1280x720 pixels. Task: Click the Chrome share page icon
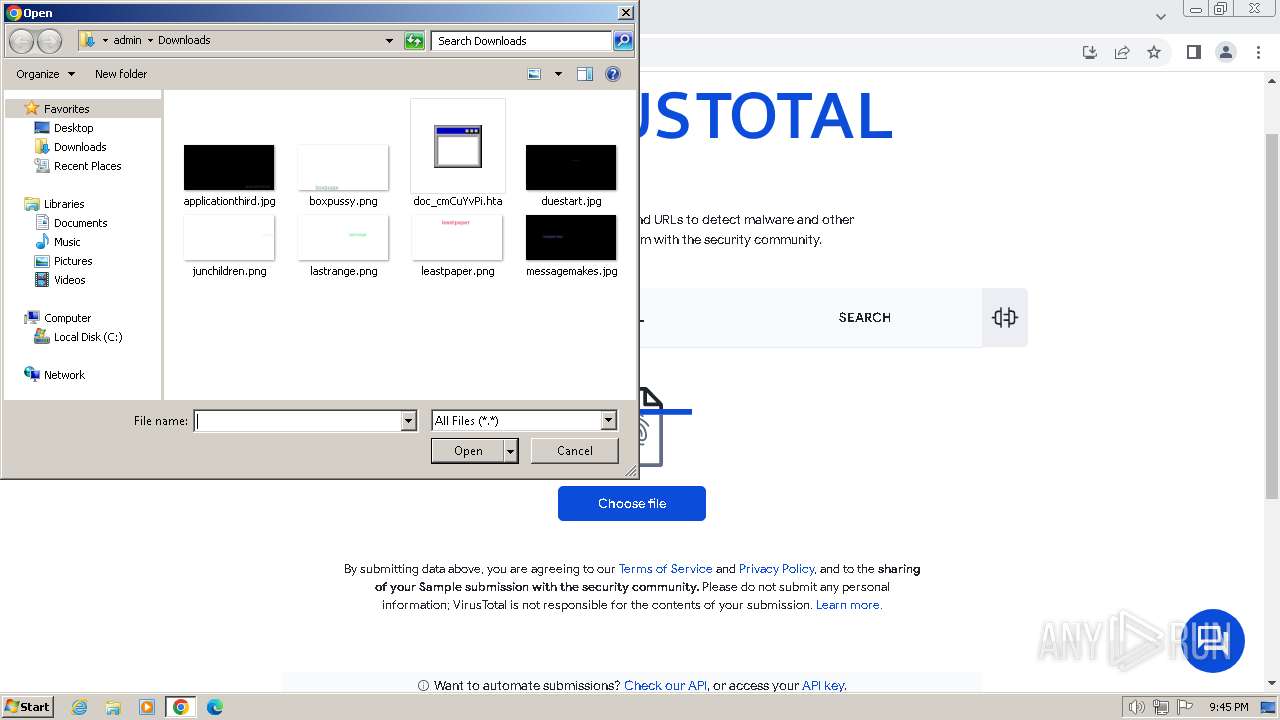point(1122,52)
